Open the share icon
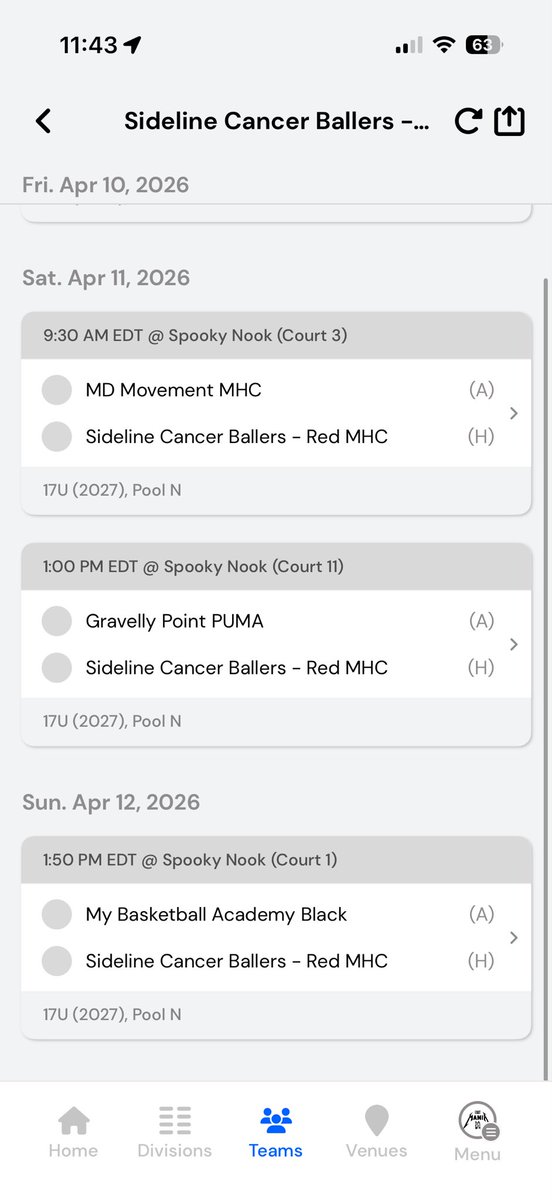Viewport: 552px width, 1200px height. tap(509, 120)
